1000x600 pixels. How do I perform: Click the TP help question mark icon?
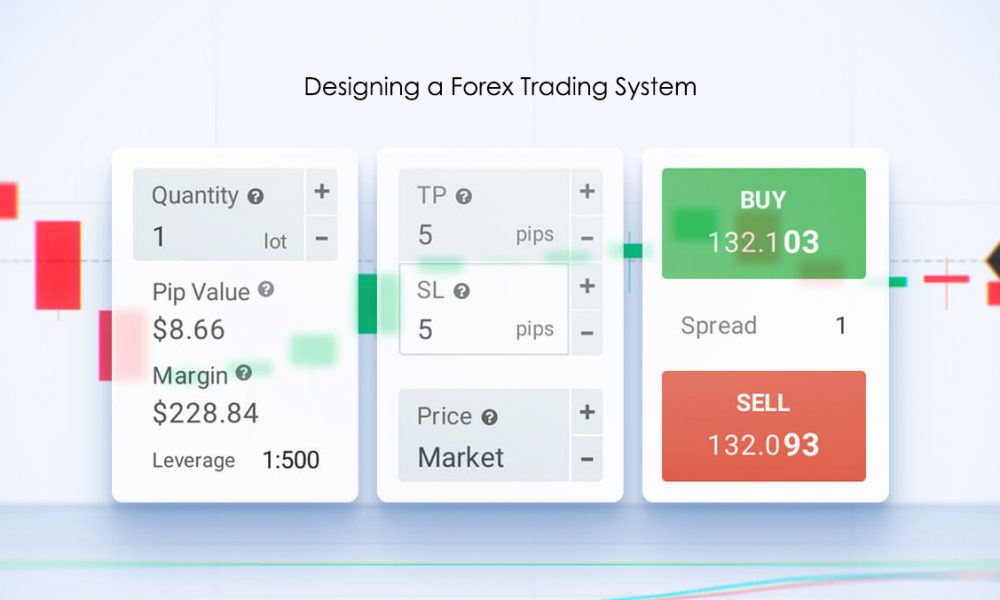tap(463, 197)
